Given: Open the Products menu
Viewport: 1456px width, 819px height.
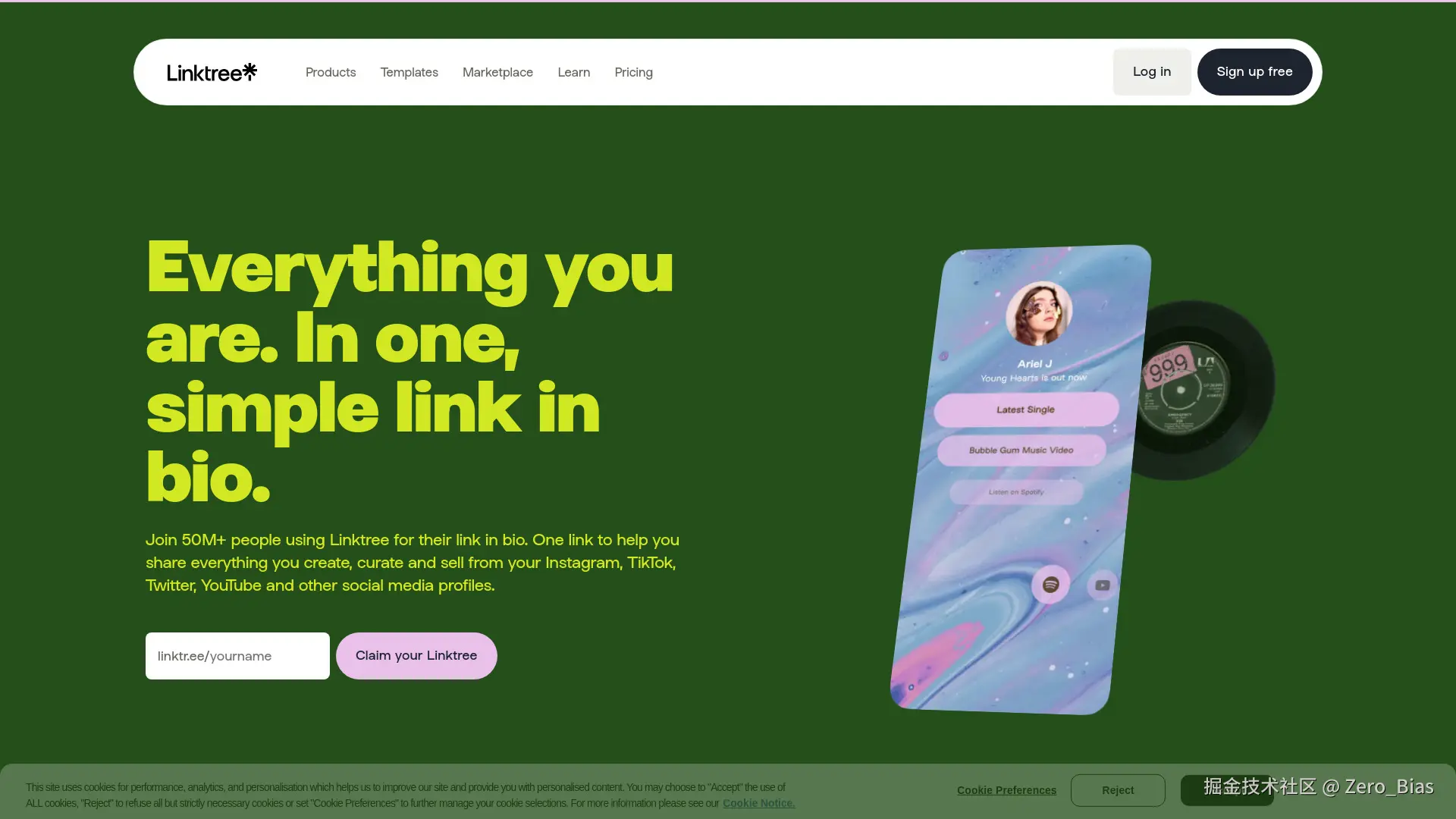Looking at the screenshot, I should [331, 72].
